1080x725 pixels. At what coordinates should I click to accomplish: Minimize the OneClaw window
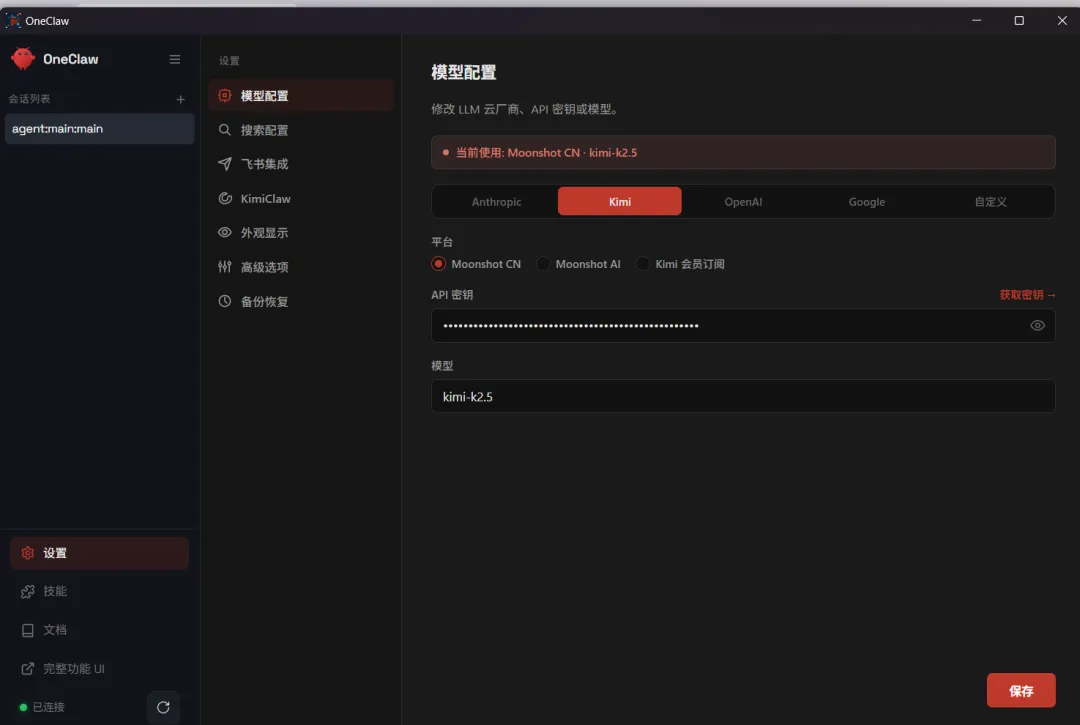(x=977, y=21)
